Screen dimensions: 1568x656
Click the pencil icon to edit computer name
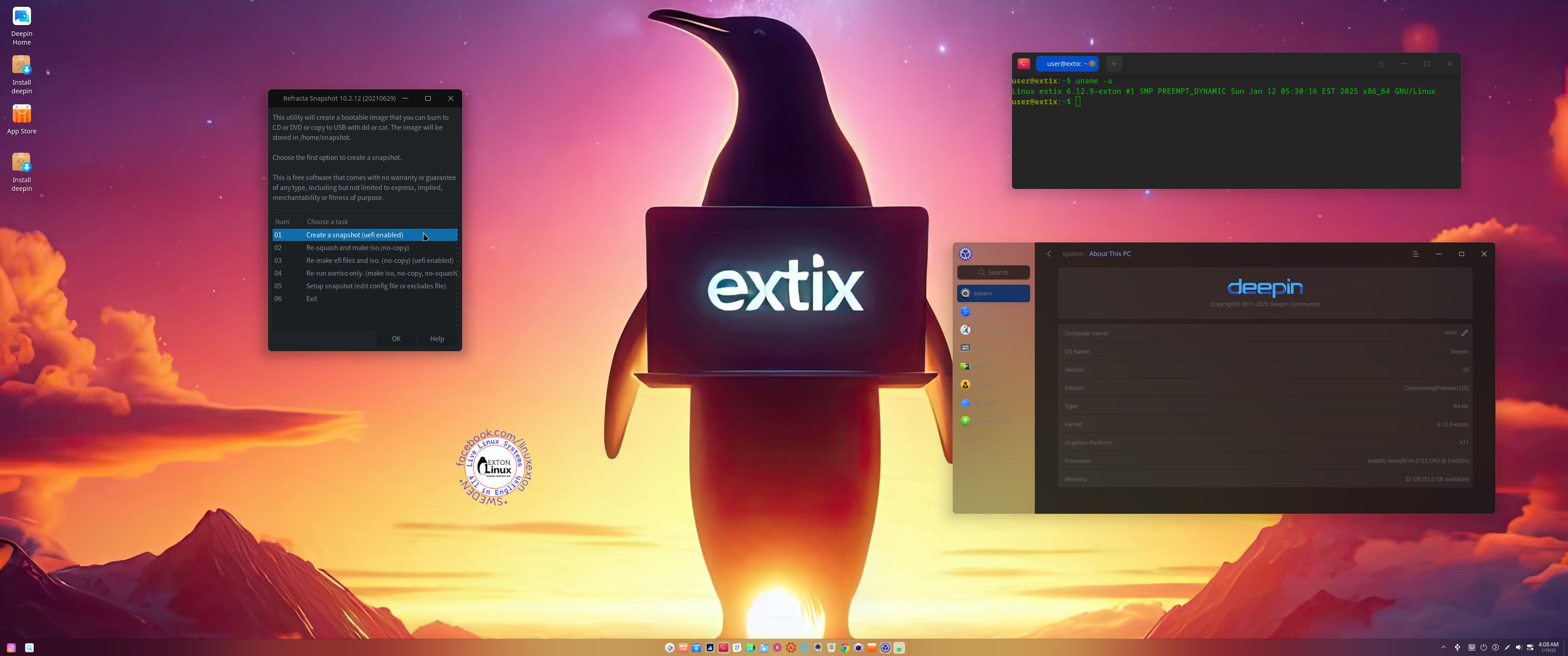1465,333
